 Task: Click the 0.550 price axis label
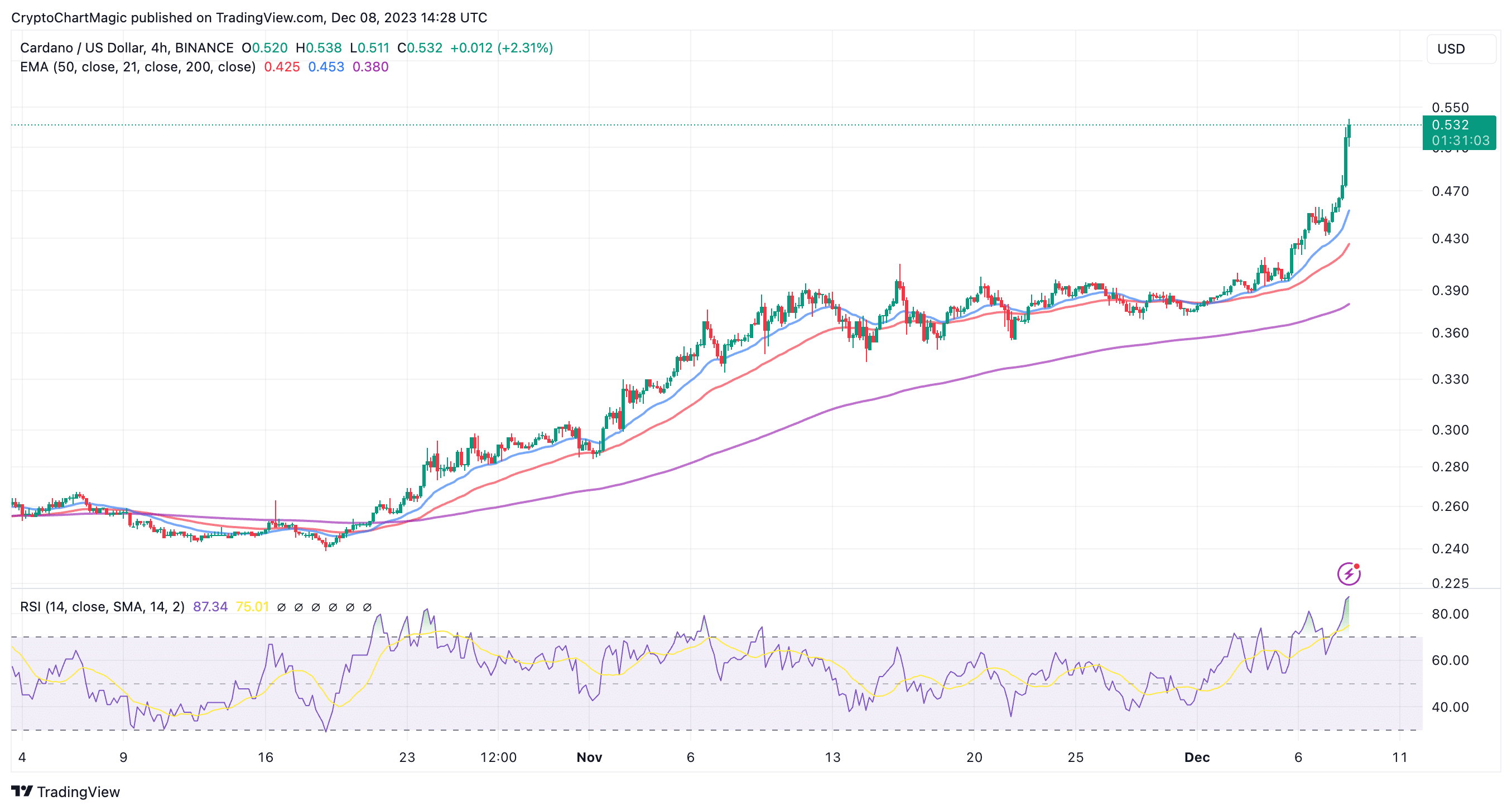(1450, 108)
